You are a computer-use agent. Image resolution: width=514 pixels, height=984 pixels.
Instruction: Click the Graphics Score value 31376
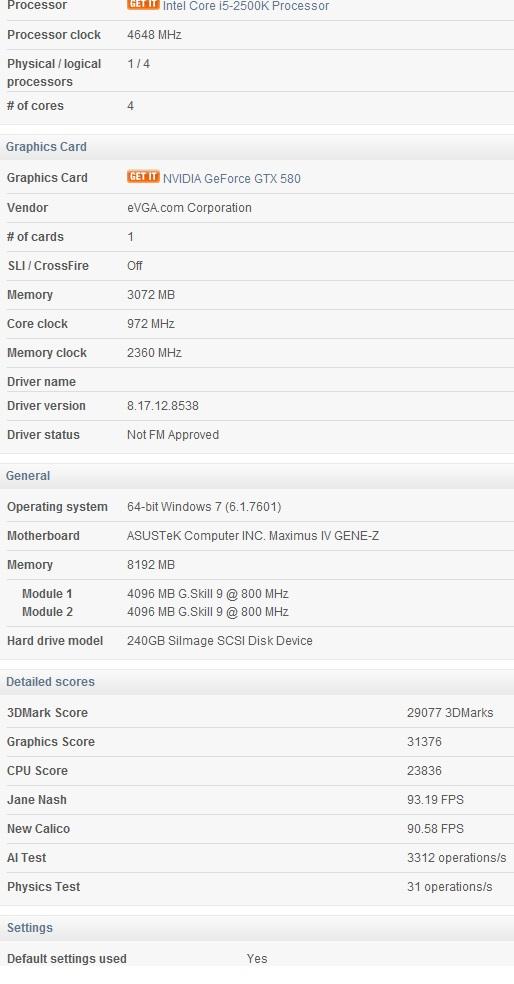point(424,742)
